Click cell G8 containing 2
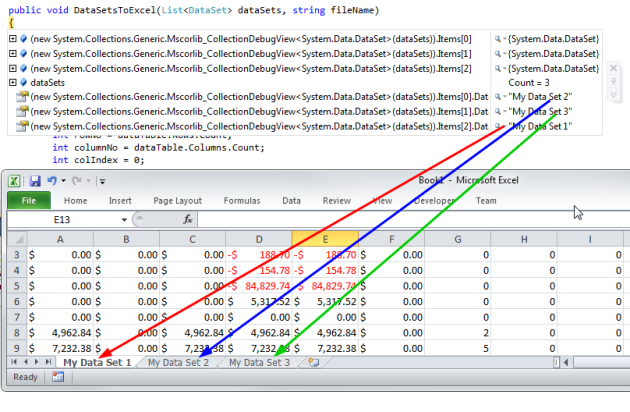 tap(458, 333)
